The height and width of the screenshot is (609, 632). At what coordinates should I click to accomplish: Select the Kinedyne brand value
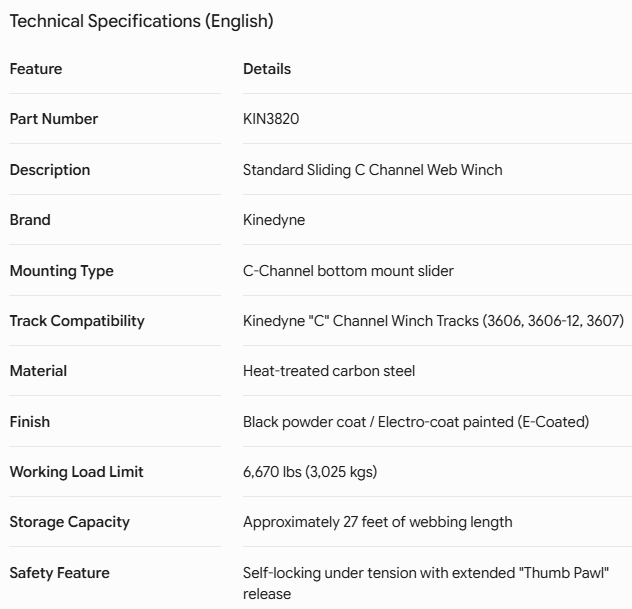274,220
